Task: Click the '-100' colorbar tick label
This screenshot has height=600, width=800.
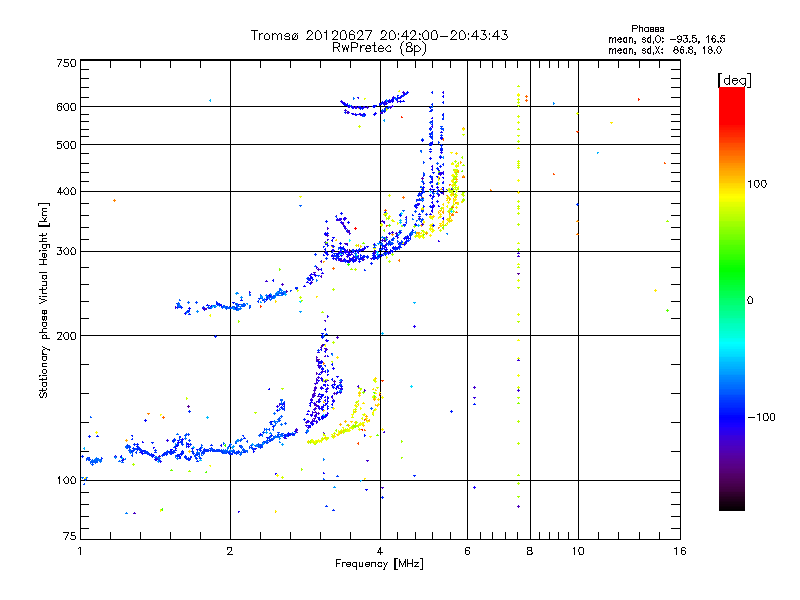Action: [761, 417]
